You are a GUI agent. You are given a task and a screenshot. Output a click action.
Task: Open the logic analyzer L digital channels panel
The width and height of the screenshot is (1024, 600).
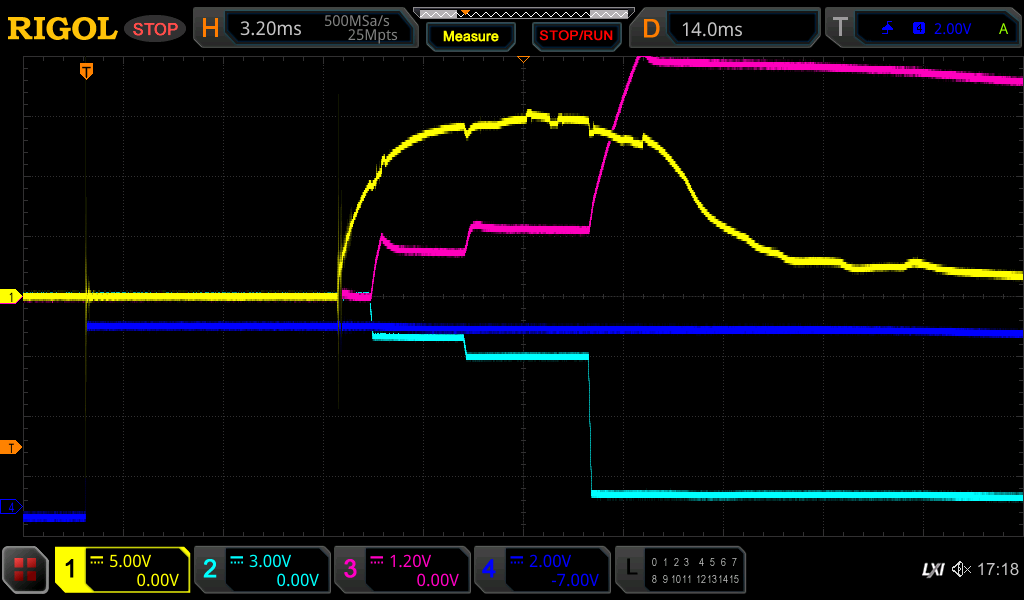[x=682, y=570]
